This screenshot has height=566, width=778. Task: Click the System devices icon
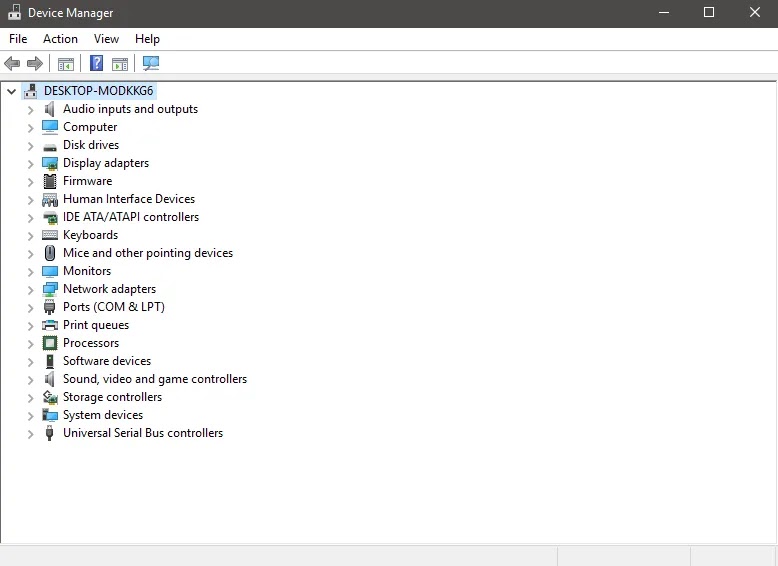[x=50, y=415]
